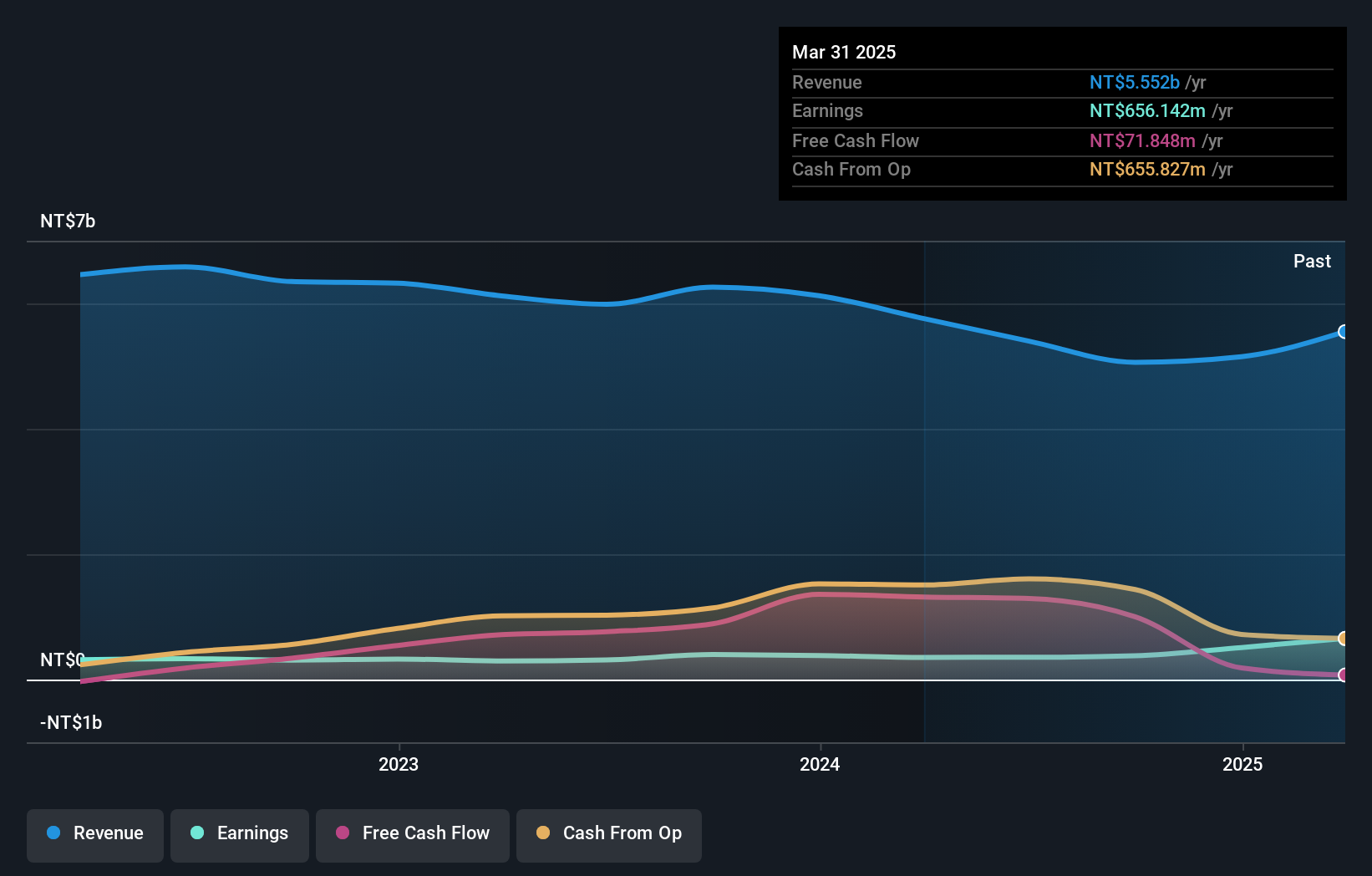The height and width of the screenshot is (876, 1372).
Task: Toggle the Earnings legend button
Action: point(240,835)
